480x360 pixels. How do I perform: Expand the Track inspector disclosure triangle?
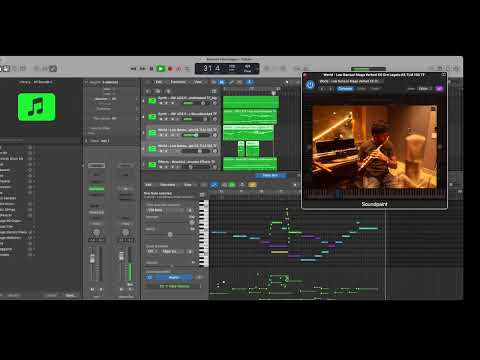86,141
